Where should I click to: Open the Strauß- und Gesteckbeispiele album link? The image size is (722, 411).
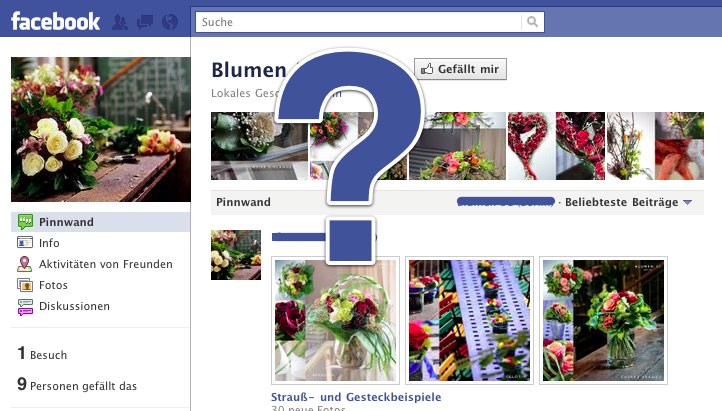click(356, 397)
